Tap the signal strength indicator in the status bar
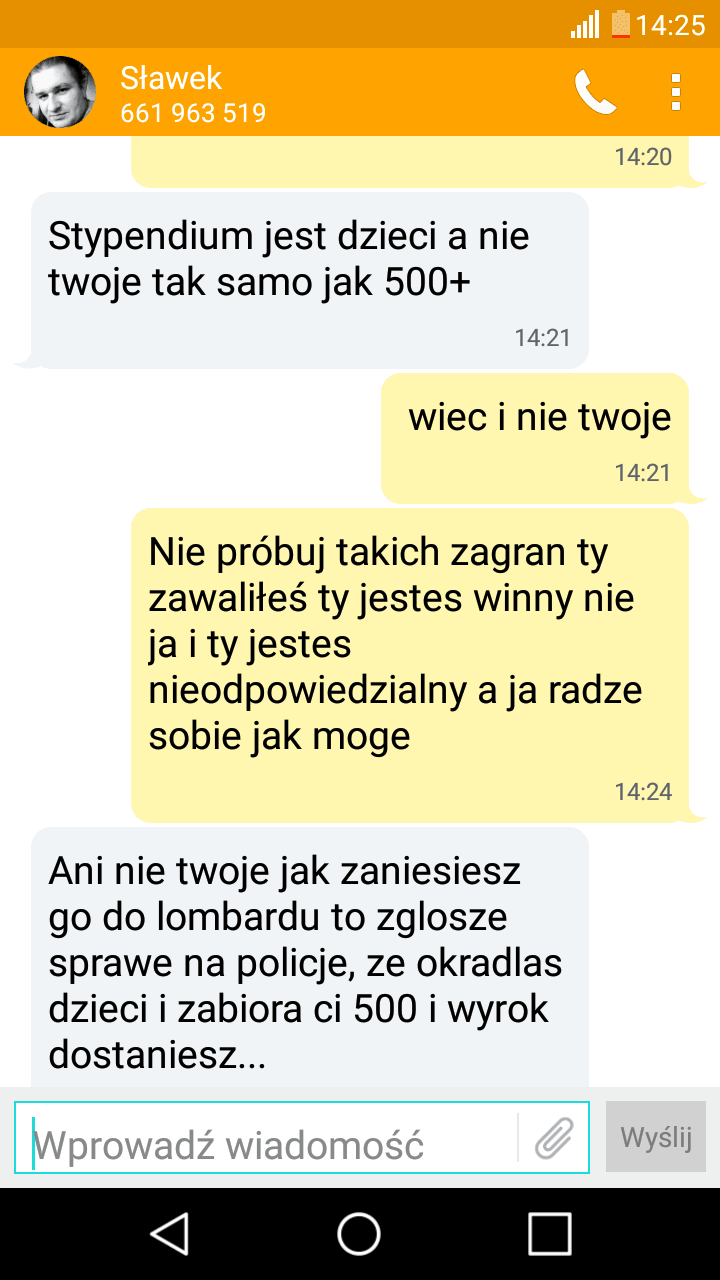 (x=585, y=24)
